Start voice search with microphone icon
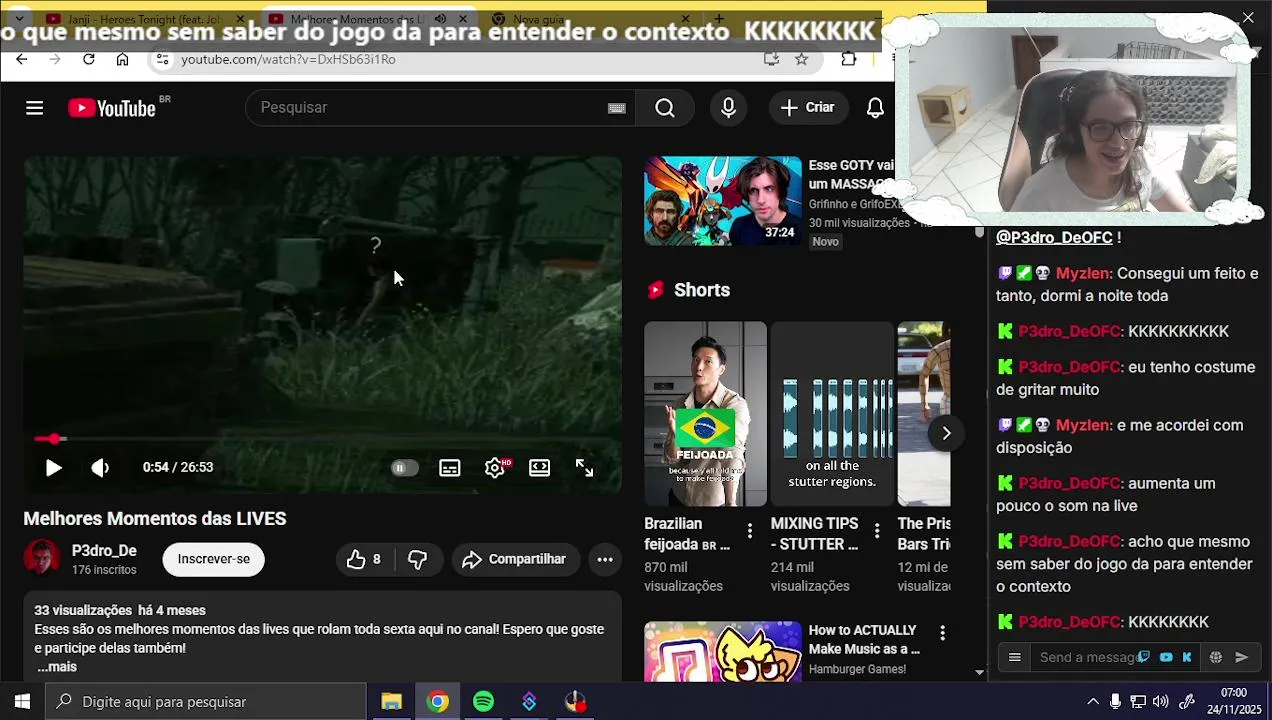 [728, 108]
